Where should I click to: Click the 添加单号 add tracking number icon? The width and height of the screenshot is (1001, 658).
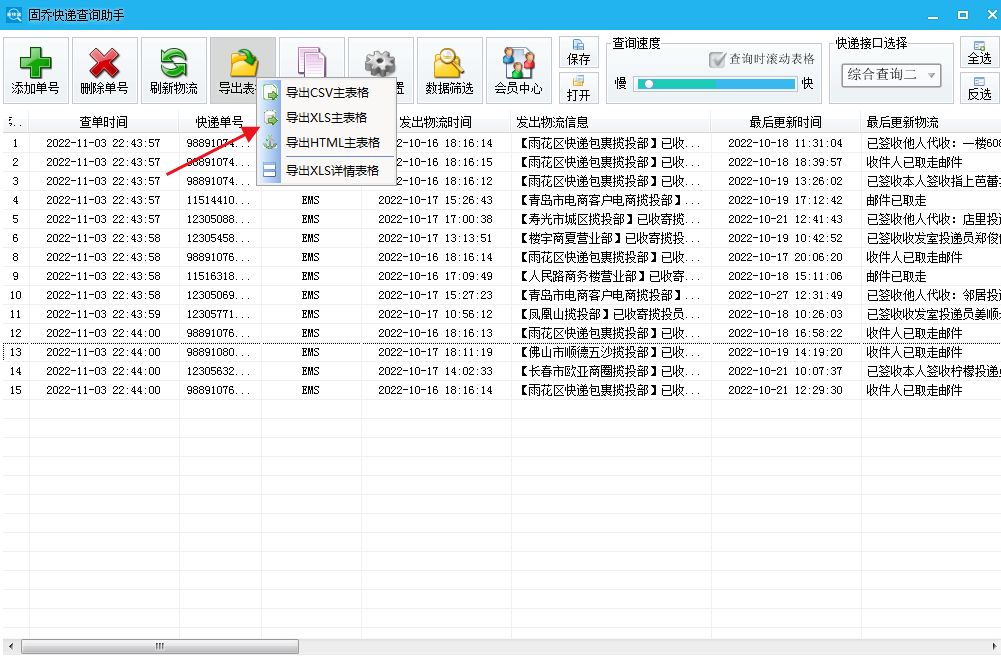pyautogui.click(x=36, y=68)
